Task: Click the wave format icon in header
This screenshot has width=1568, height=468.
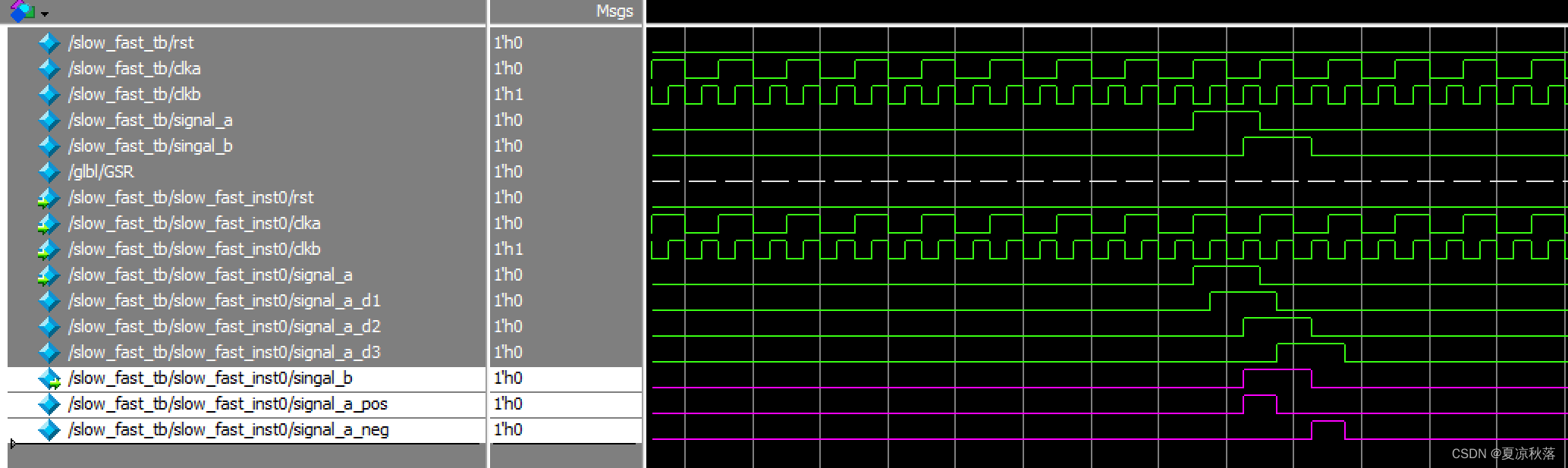Action: (22, 11)
